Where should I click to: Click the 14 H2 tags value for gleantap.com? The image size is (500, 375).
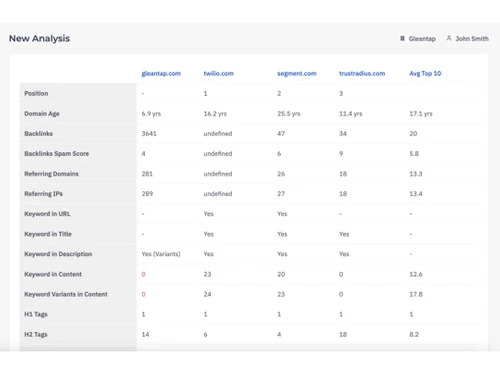(x=145, y=334)
